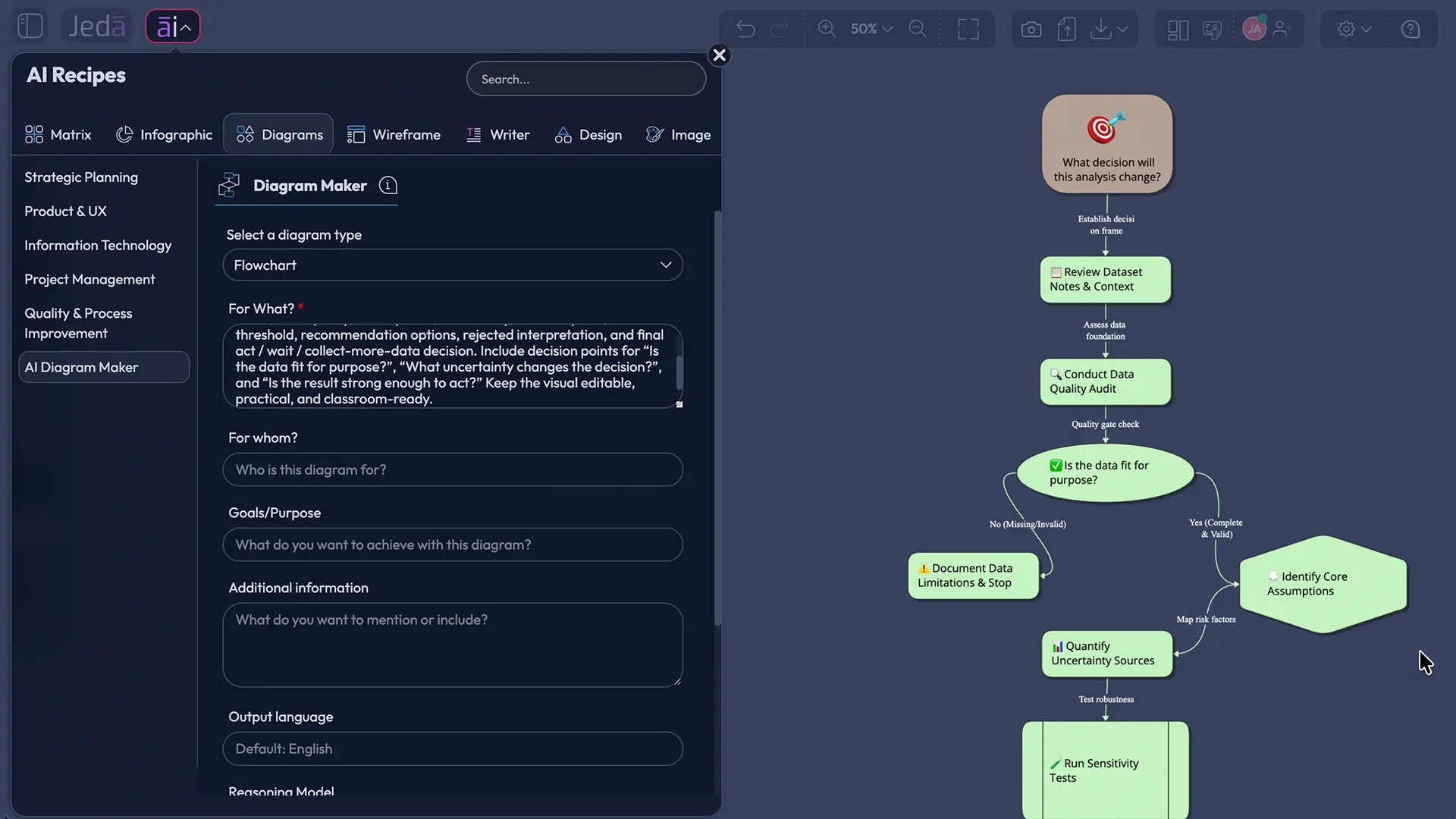Zoom in with the magnifier plus icon
1456x819 pixels.
click(827, 29)
